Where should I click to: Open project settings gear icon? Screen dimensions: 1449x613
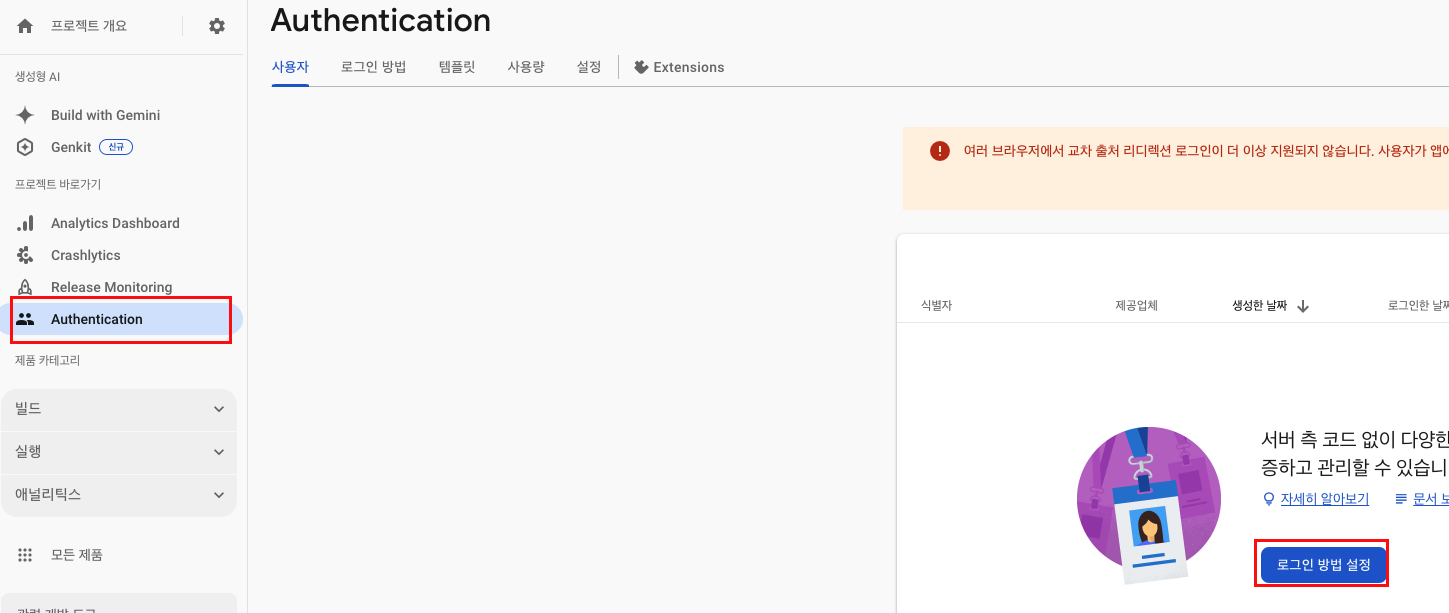coord(217,26)
